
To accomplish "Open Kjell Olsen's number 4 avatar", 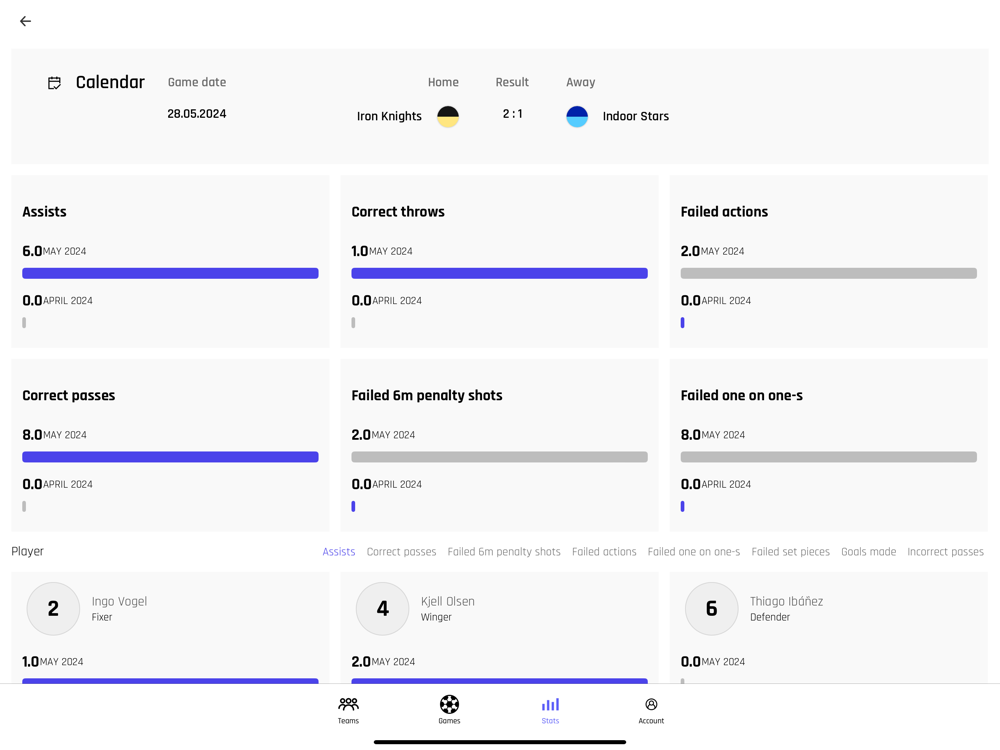I will pyautogui.click(x=382, y=608).
